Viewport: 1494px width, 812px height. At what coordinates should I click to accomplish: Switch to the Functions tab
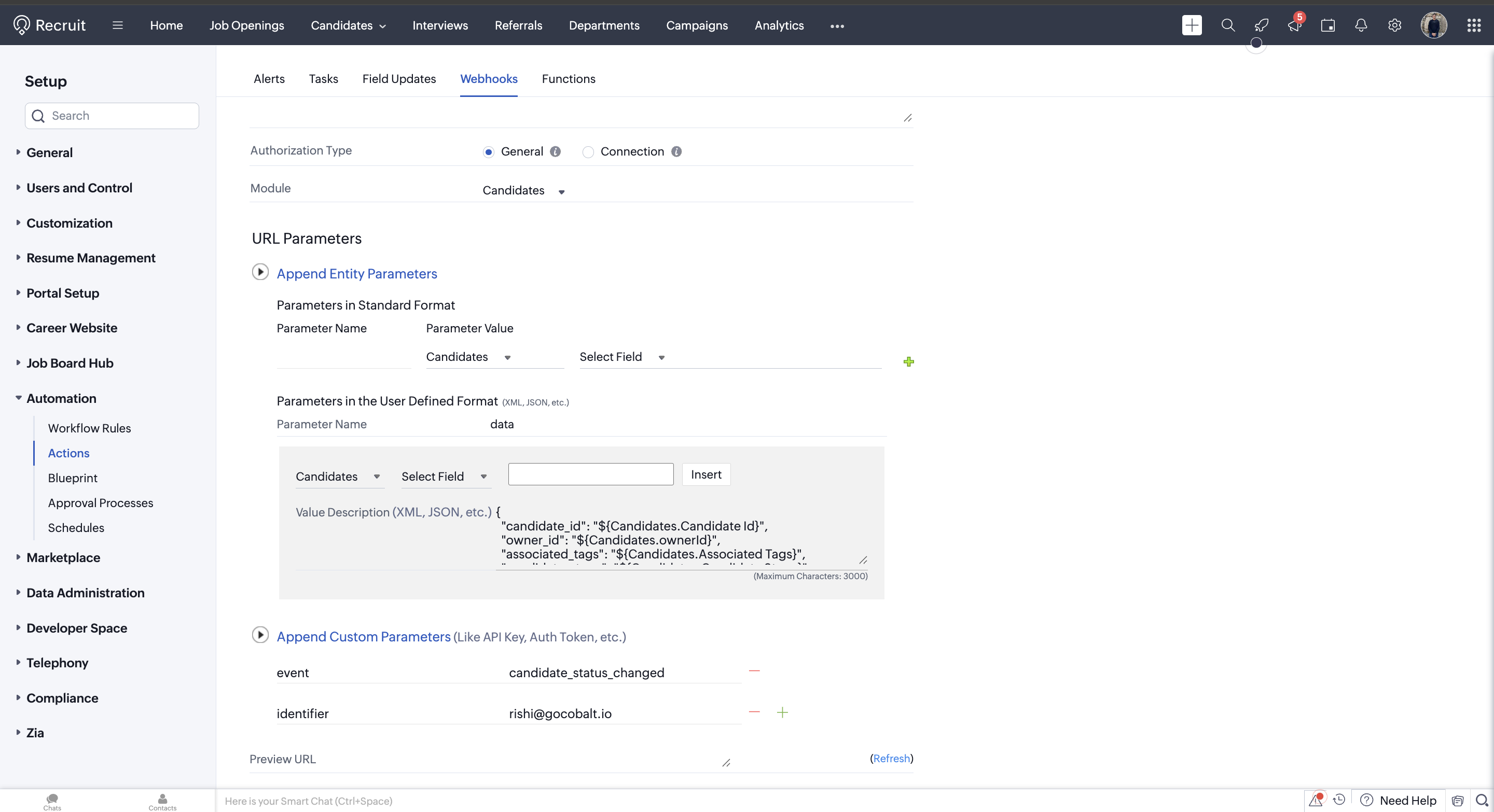click(569, 79)
